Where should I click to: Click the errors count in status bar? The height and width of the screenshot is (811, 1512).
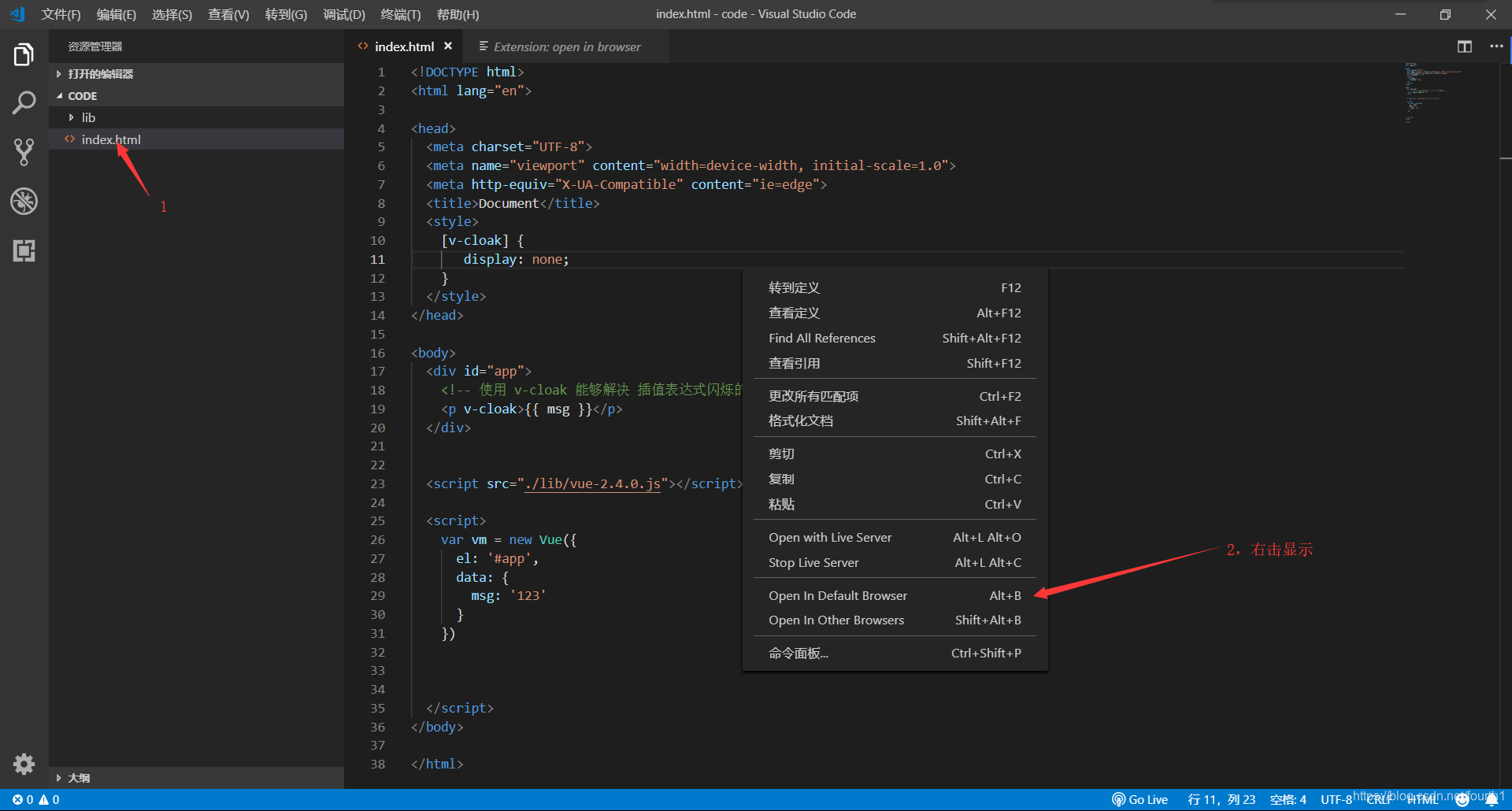[x=23, y=799]
